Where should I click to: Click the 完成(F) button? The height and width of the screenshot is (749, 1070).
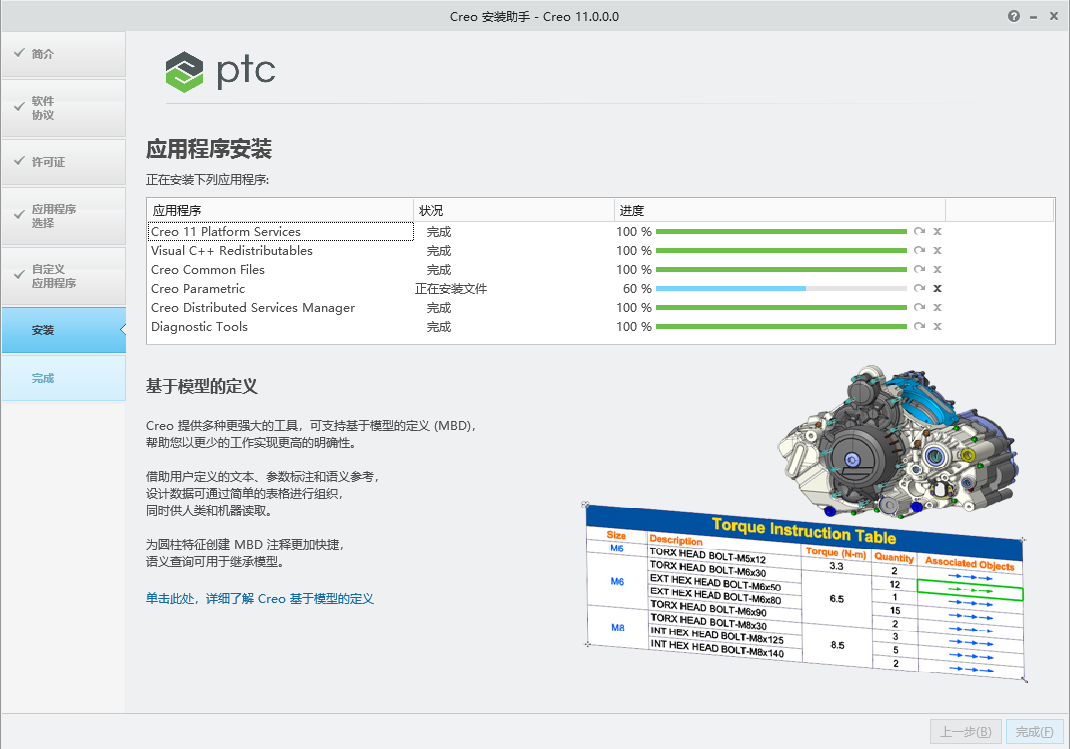click(x=1034, y=732)
